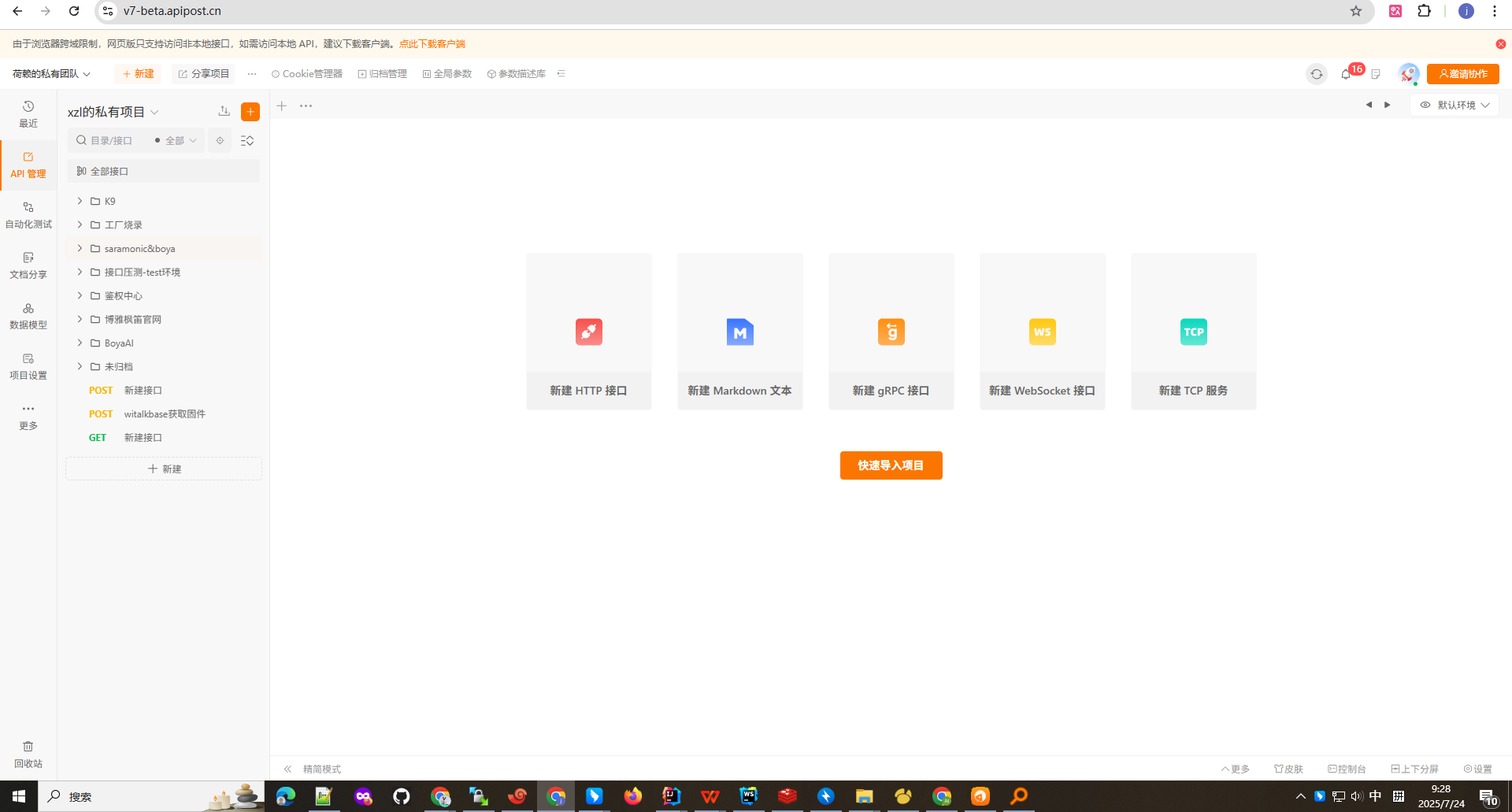Open the 默认环境 environment dropdown
This screenshot has width=1512, height=812.
click(1455, 105)
